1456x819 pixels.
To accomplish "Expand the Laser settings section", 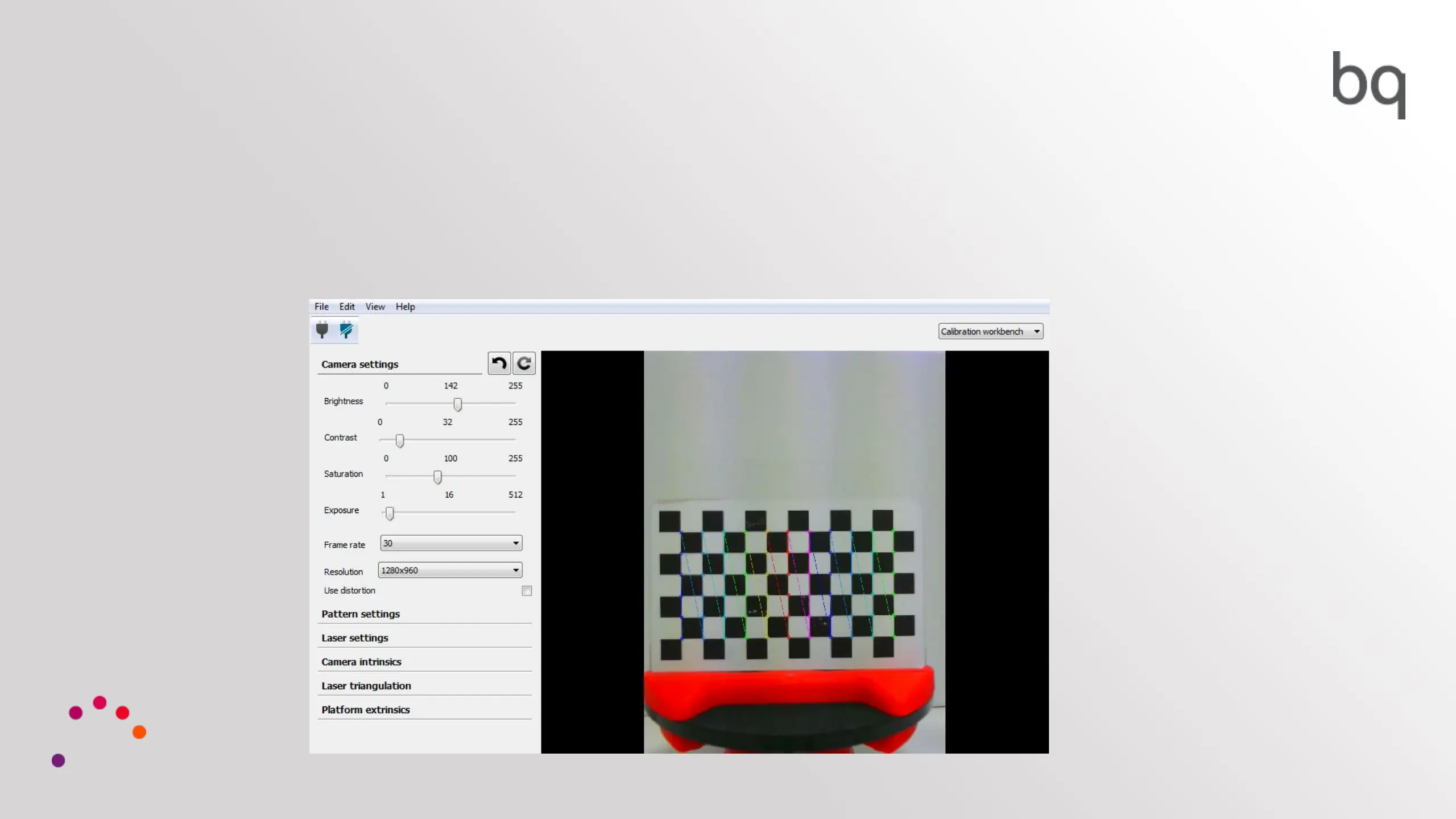I will 355,638.
